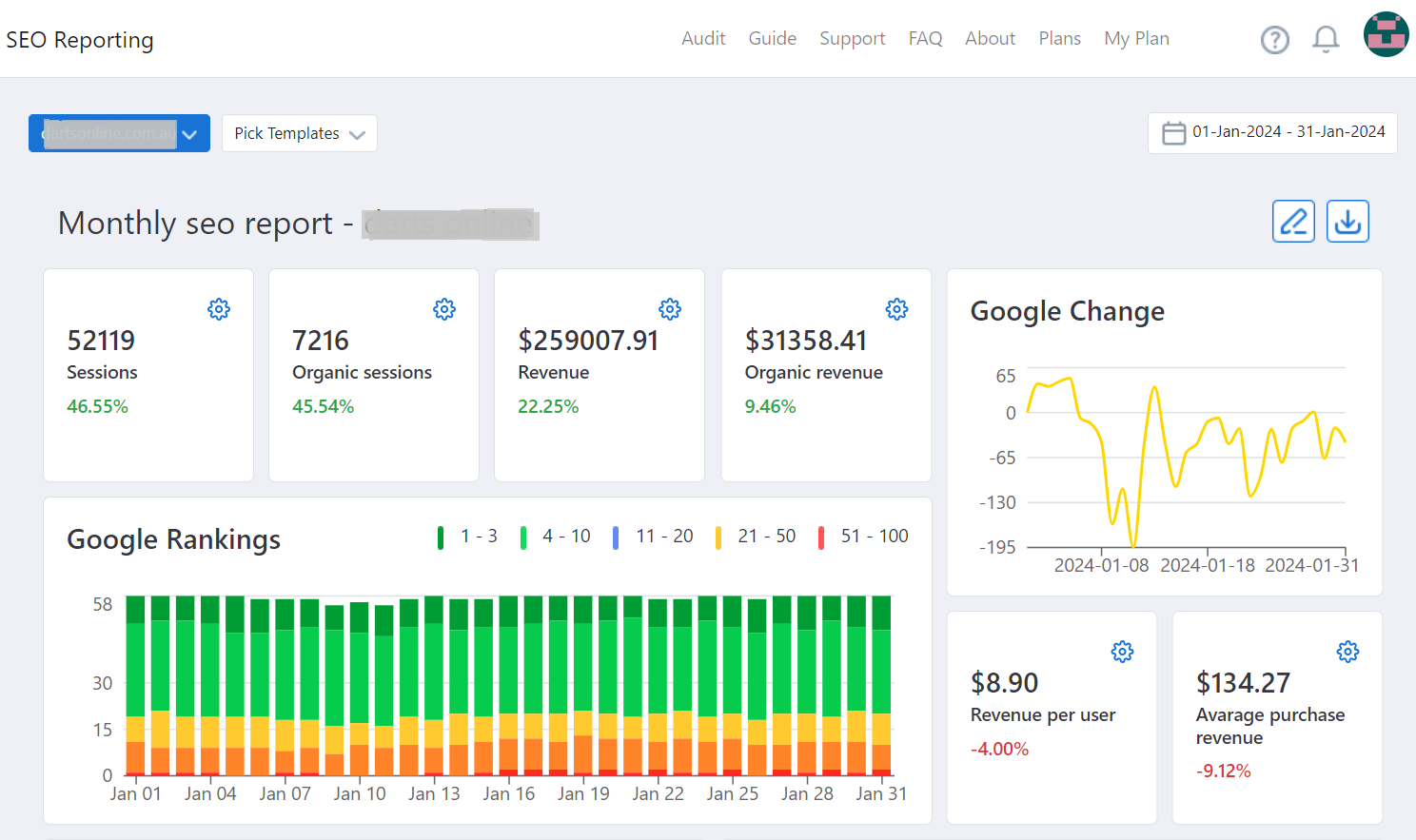Viewport: 1416px width, 840px height.
Task: Click the 9.46% organic revenue change
Action: click(770, 406)
